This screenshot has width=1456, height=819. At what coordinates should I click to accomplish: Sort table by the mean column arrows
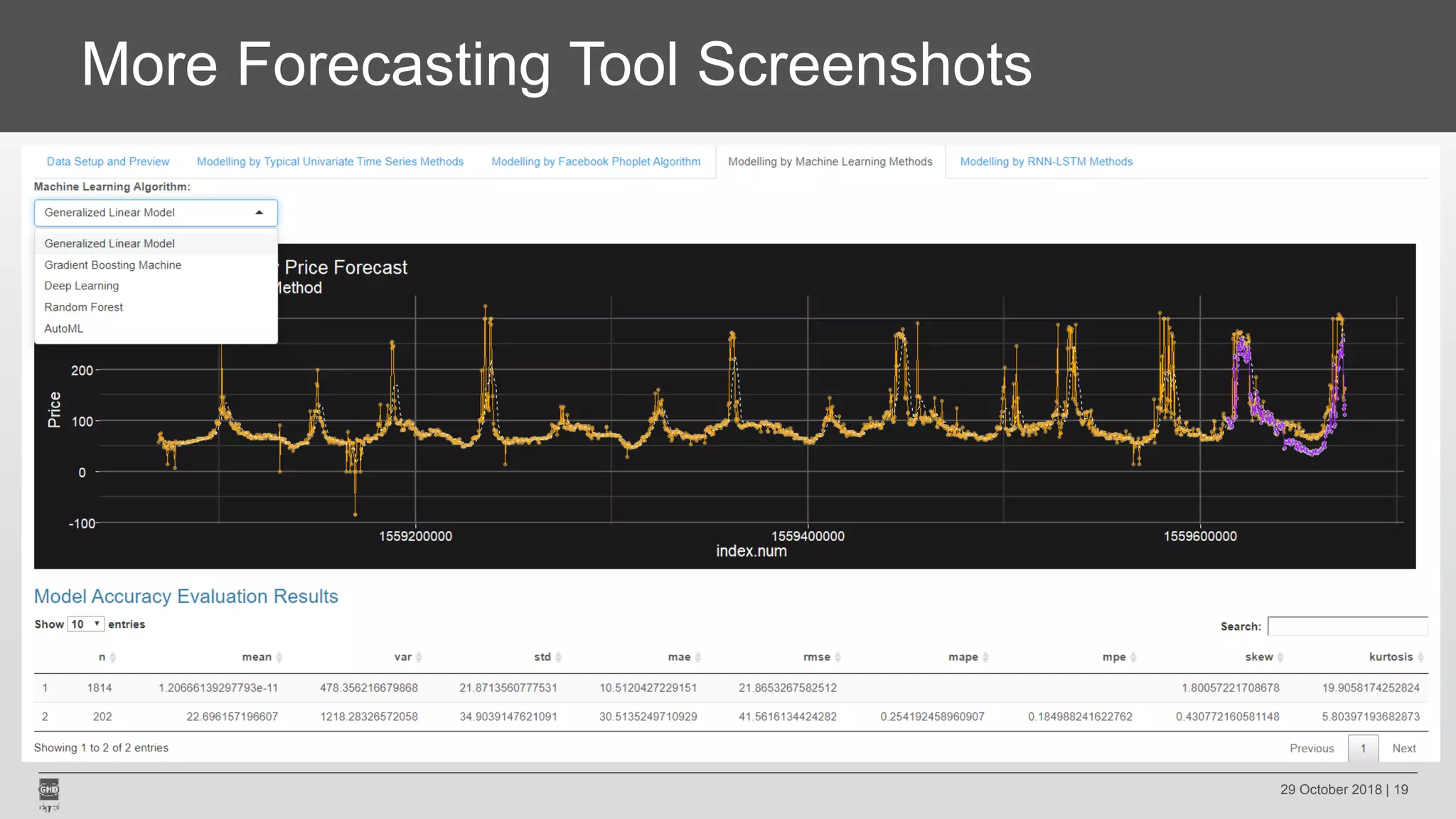279,658
